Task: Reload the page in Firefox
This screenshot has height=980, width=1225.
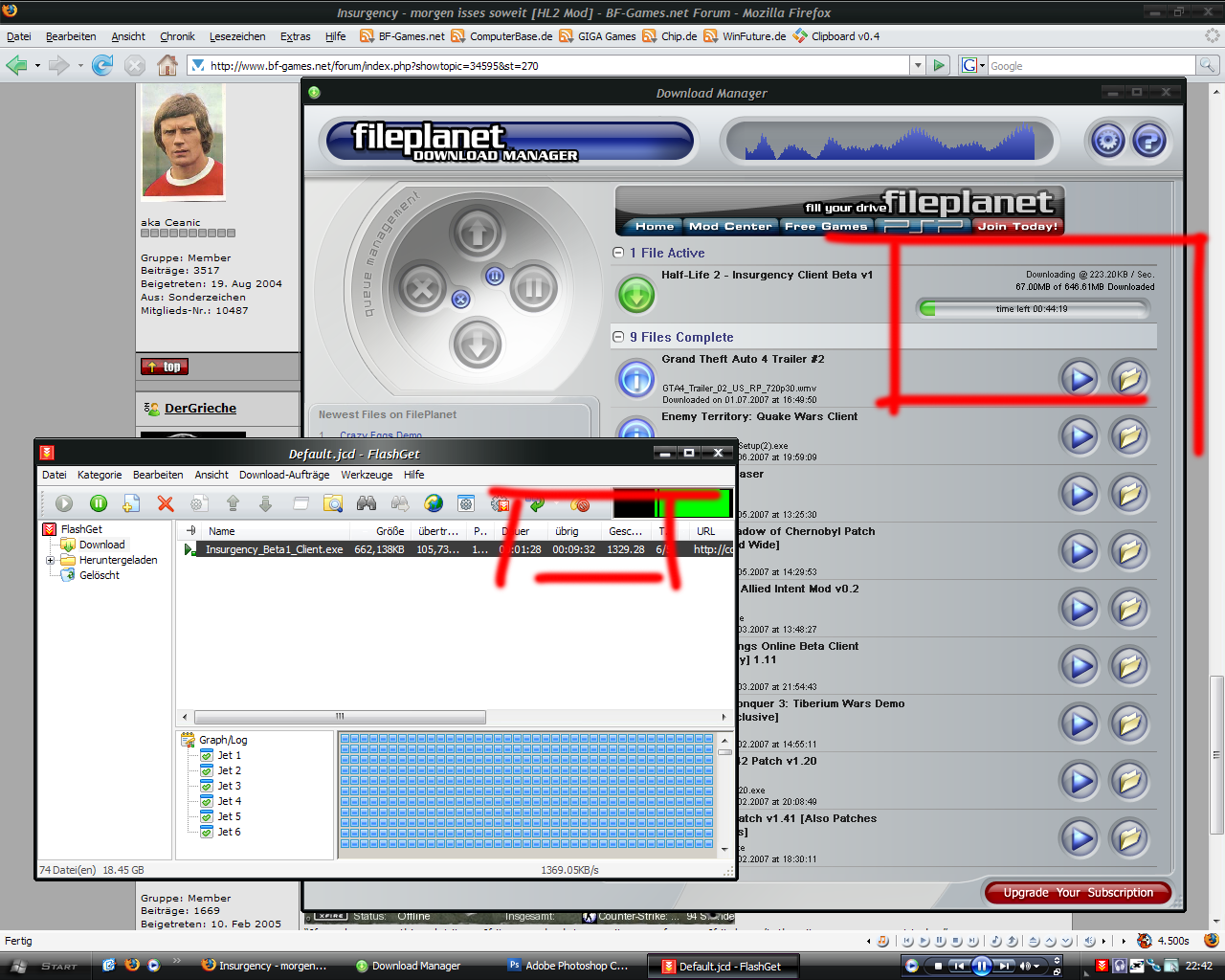Action: [102, 65]
